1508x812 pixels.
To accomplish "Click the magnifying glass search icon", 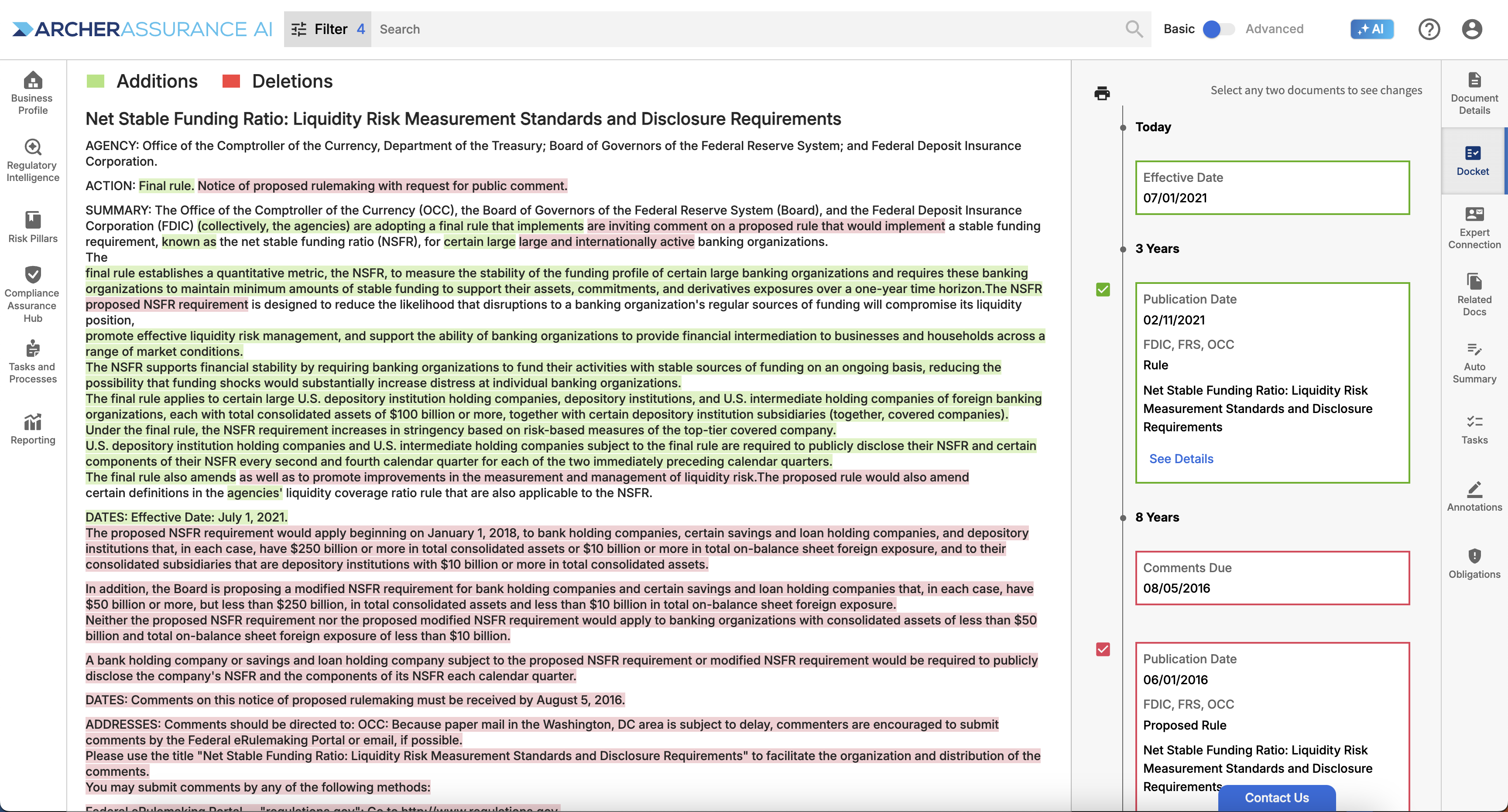I will pyautogui.click(x=1134, y=29).
